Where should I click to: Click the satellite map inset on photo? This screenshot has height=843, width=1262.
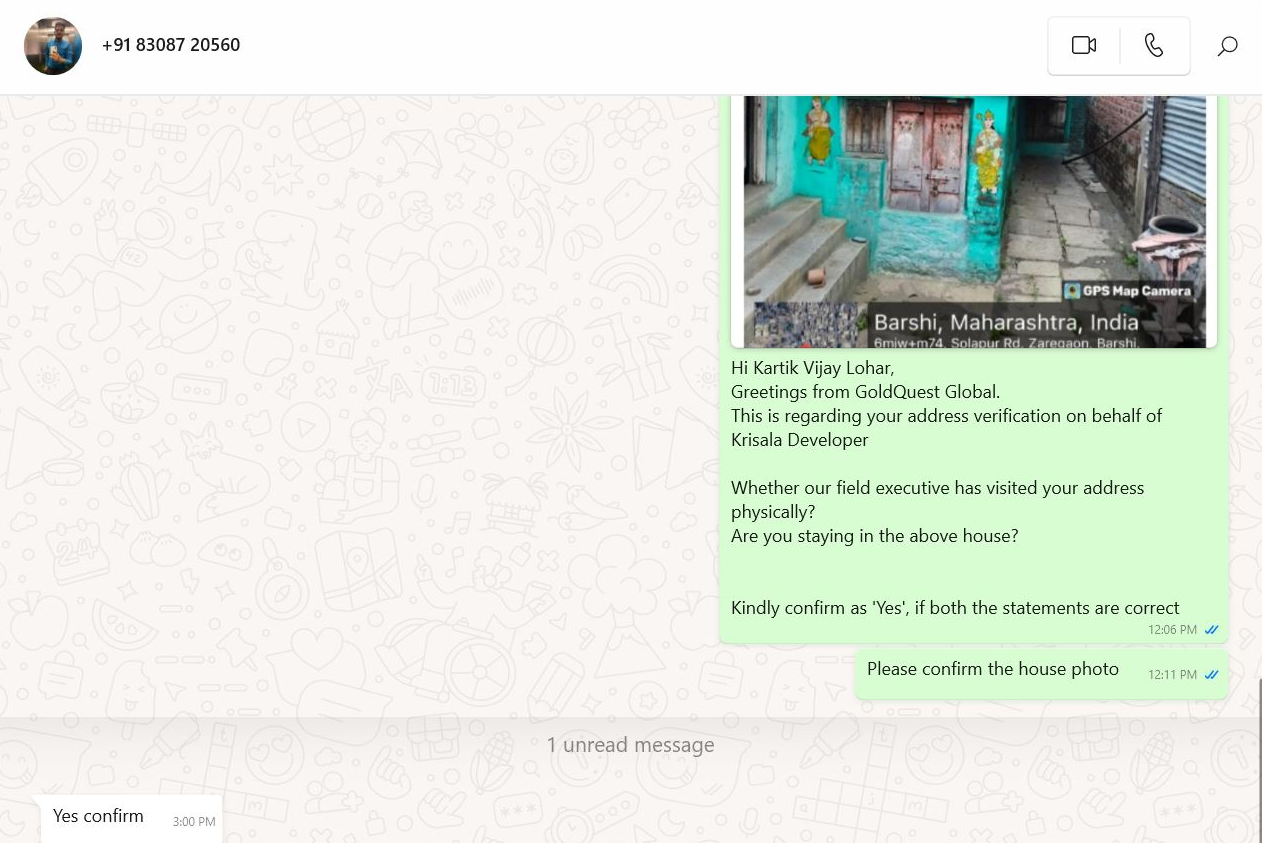coord(809,325)
